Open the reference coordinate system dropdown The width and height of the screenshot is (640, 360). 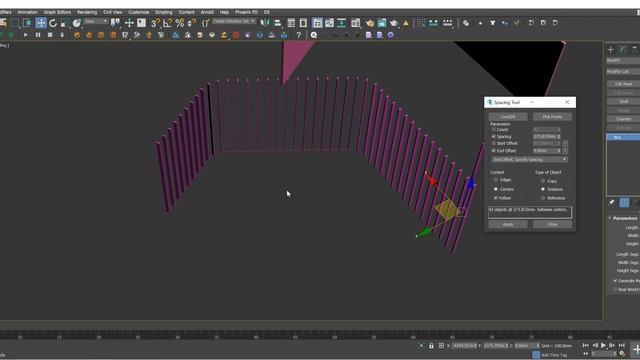96,22
